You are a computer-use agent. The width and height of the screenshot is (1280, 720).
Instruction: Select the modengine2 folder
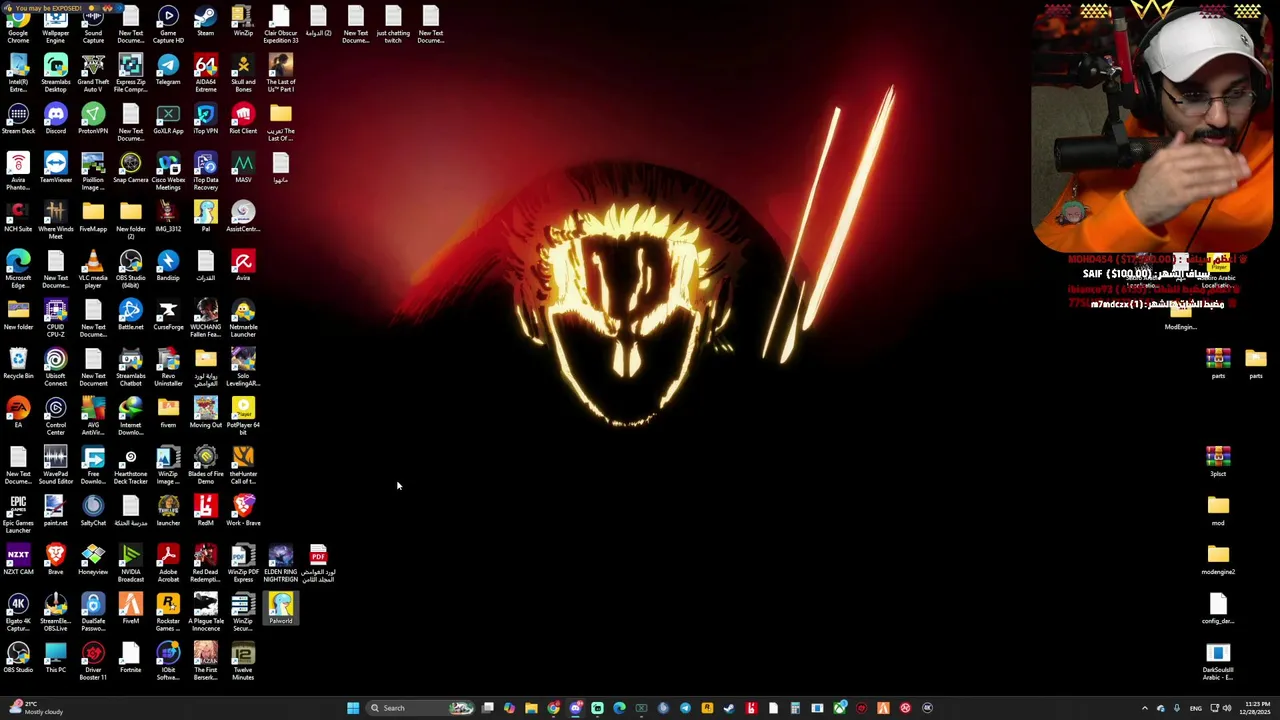[1218, 560]
